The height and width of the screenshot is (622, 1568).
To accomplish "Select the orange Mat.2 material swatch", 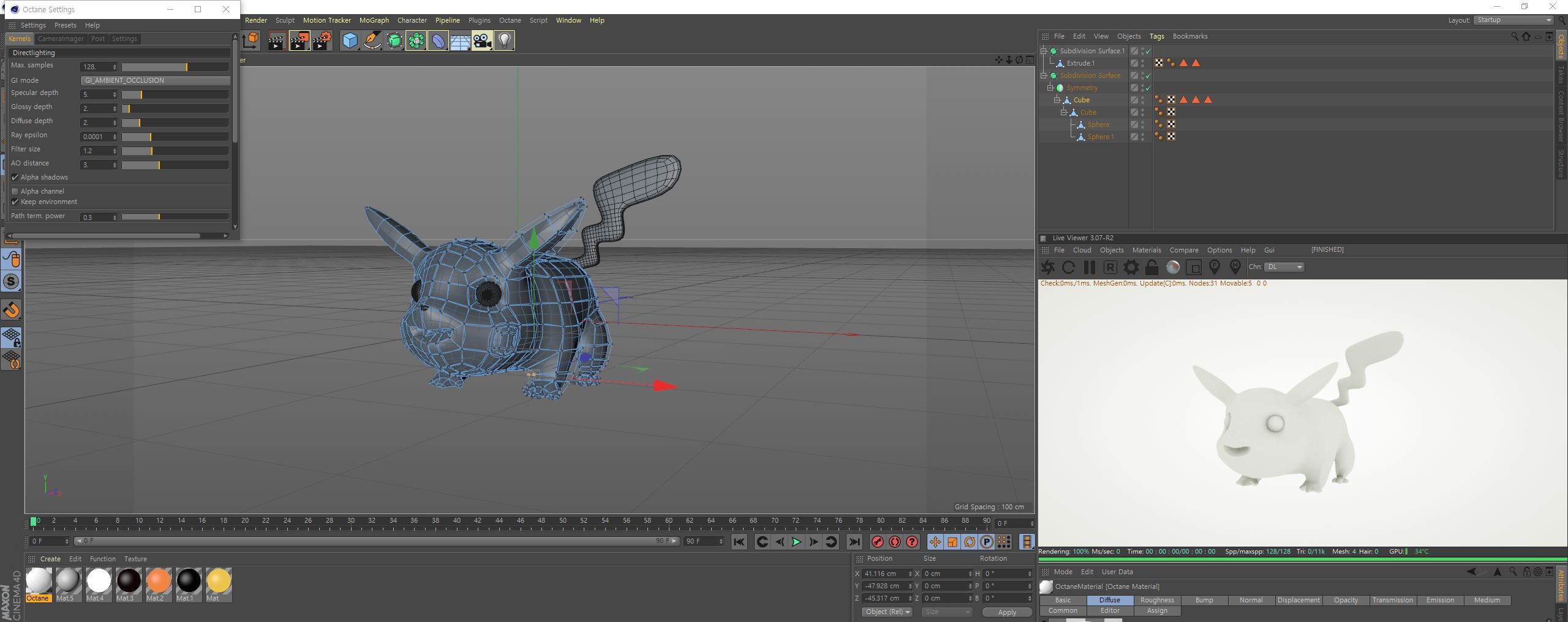I will (x=158, y=581).
